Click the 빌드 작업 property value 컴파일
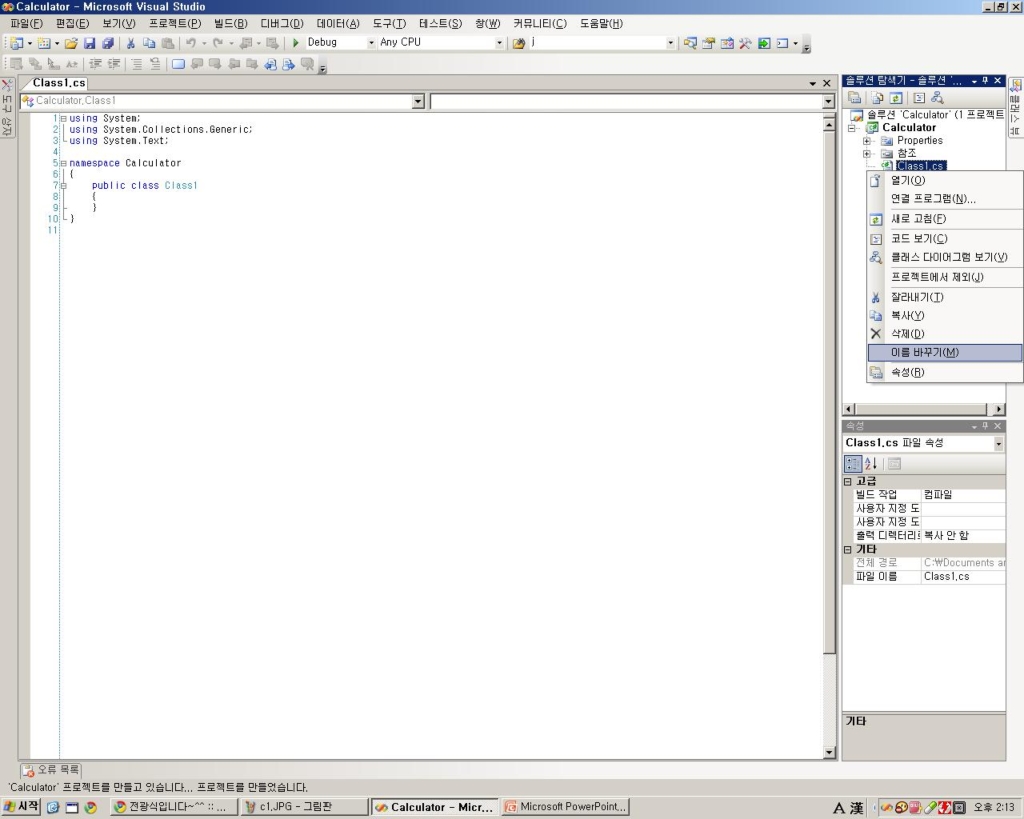 pos(963,495)
